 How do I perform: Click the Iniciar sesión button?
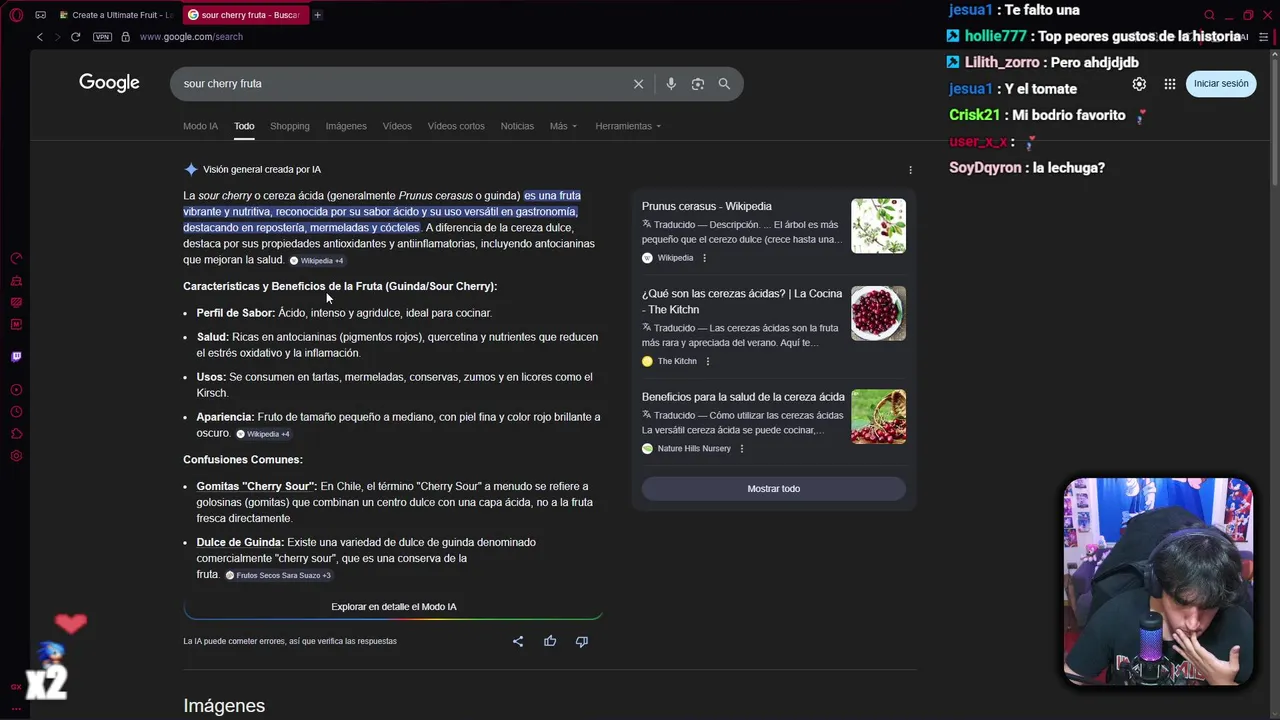pyautogui.click(x=1221, y=84)
